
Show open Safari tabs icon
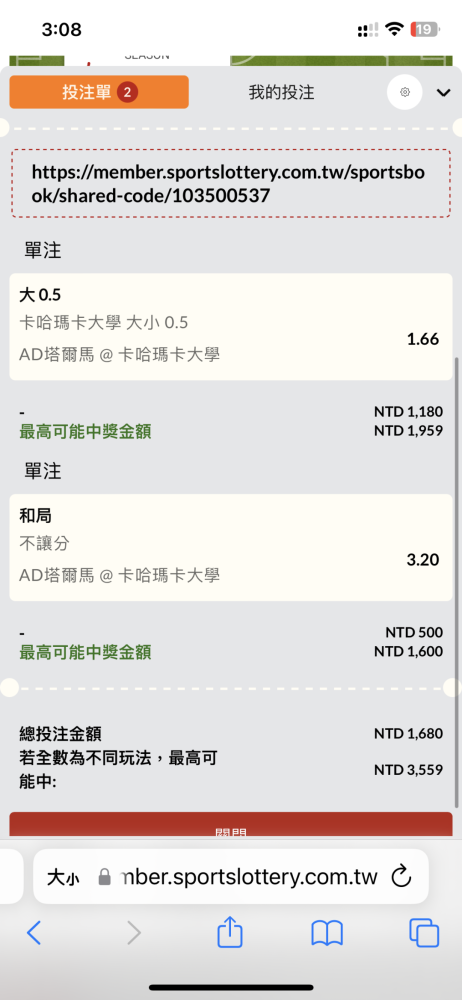click(424, 933)
